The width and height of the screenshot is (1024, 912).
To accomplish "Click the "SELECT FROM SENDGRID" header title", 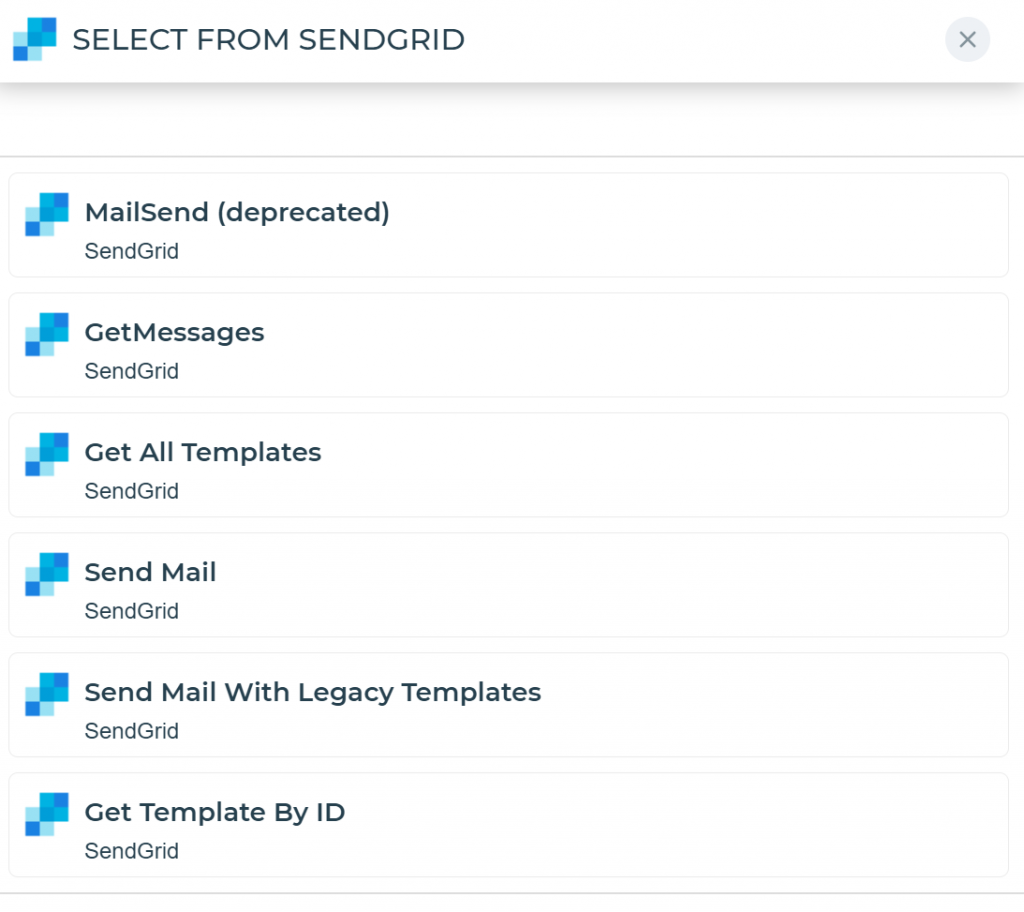I will click(x=268, y=40).
